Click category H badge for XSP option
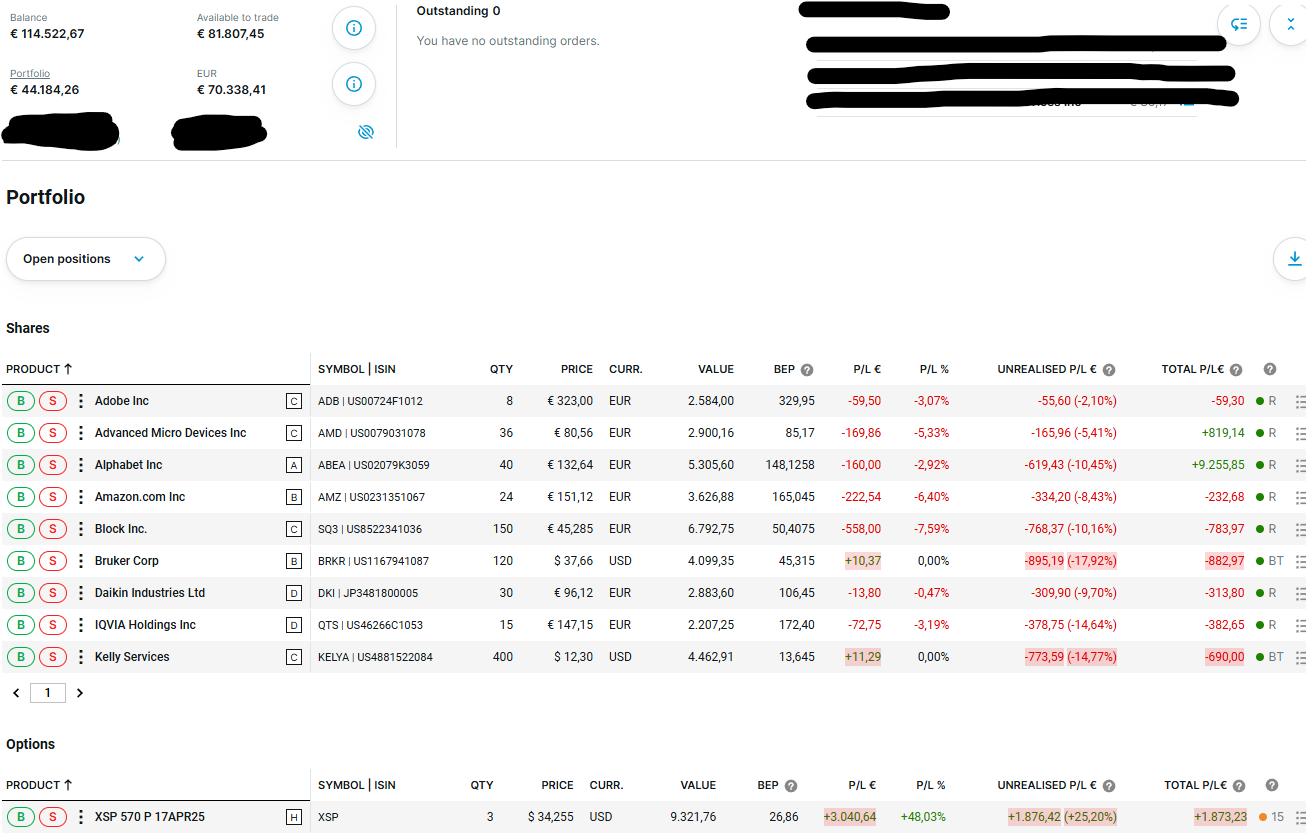 (x=294, y=818)
